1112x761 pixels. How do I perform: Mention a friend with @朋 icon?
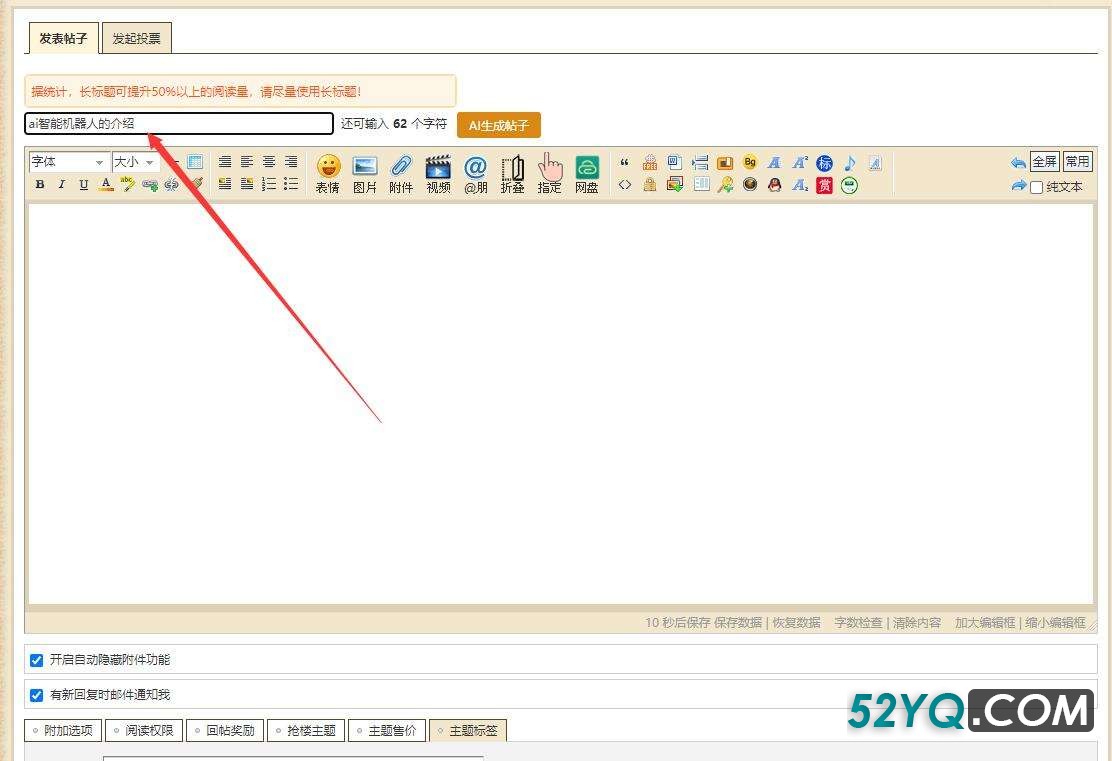point(475,172)
